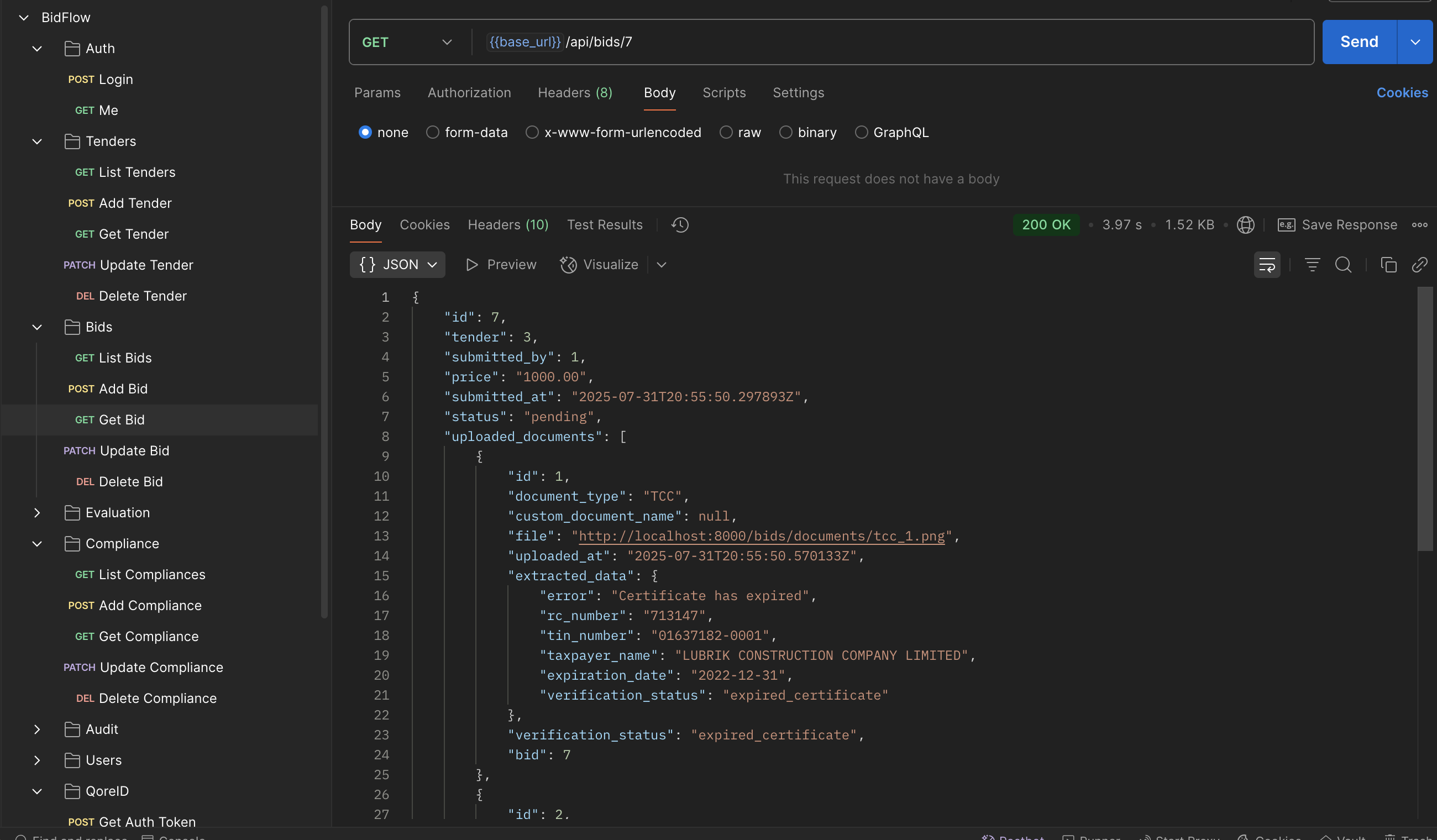Click the Send button
The width and height of the screenshot is (1437, 840).
[x=1359, y=42]
